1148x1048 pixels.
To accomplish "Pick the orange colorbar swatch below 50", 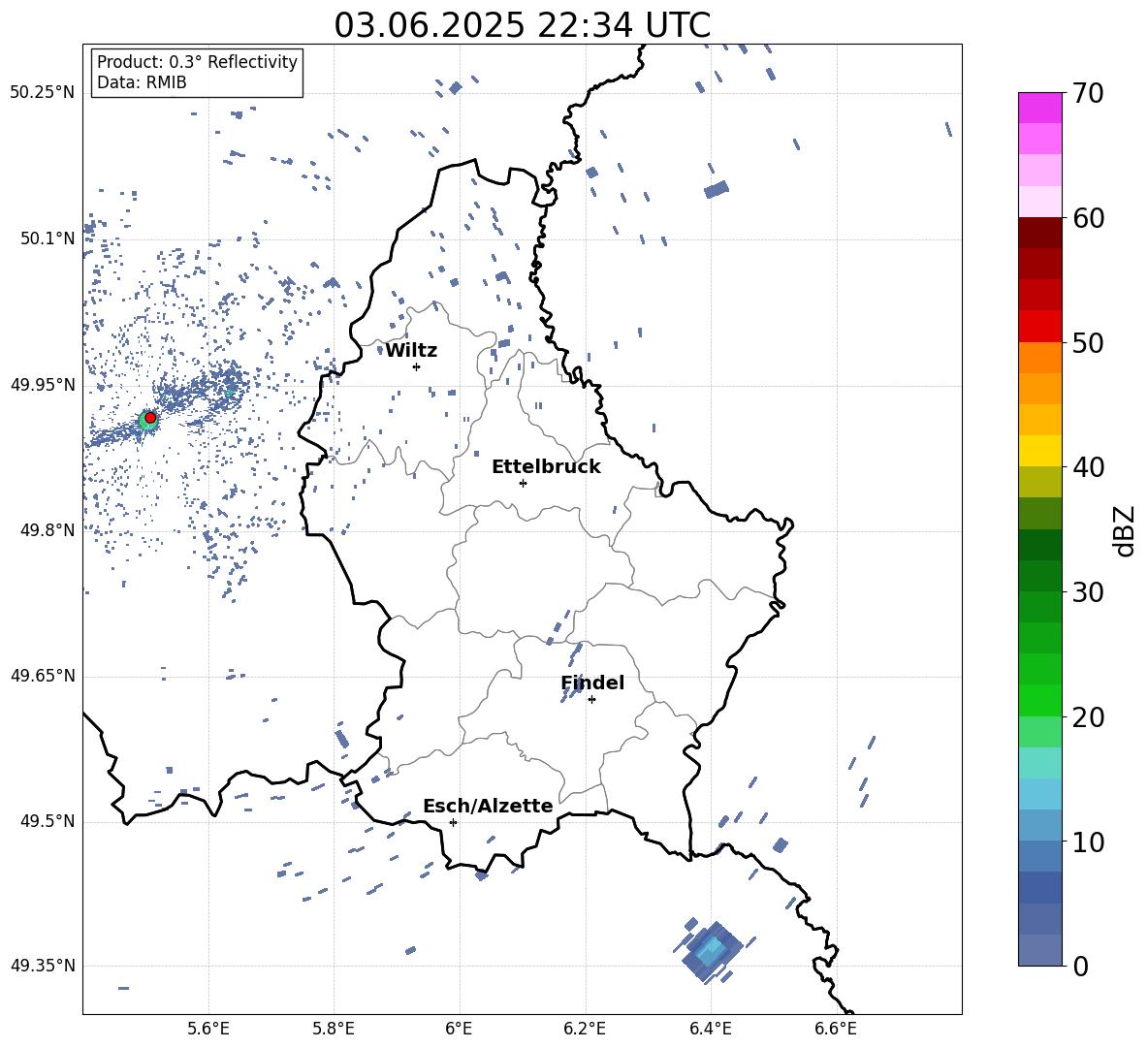I will pyautogui.click(x=1039, y=358).
